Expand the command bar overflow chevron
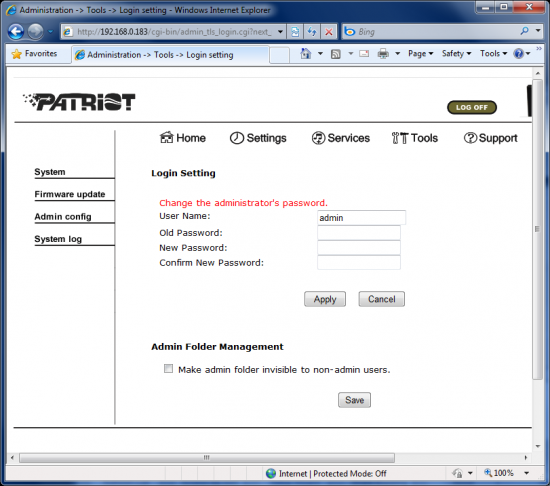This screenshot has height=486, width=550. point(539,48)
